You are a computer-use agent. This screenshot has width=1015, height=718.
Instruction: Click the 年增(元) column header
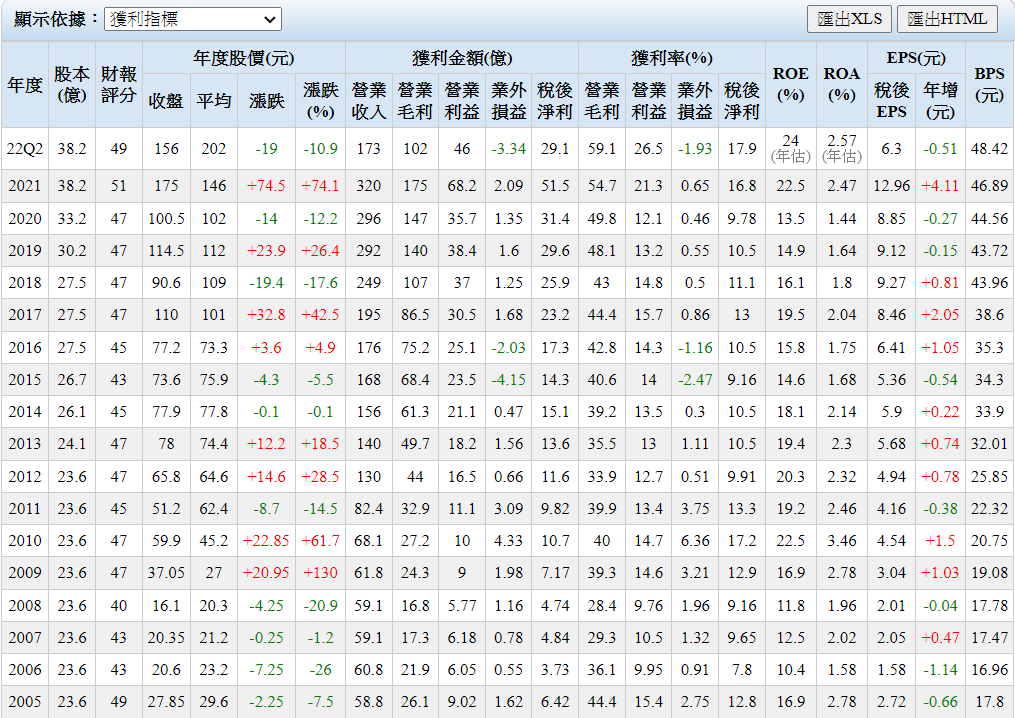click(941, 100)
